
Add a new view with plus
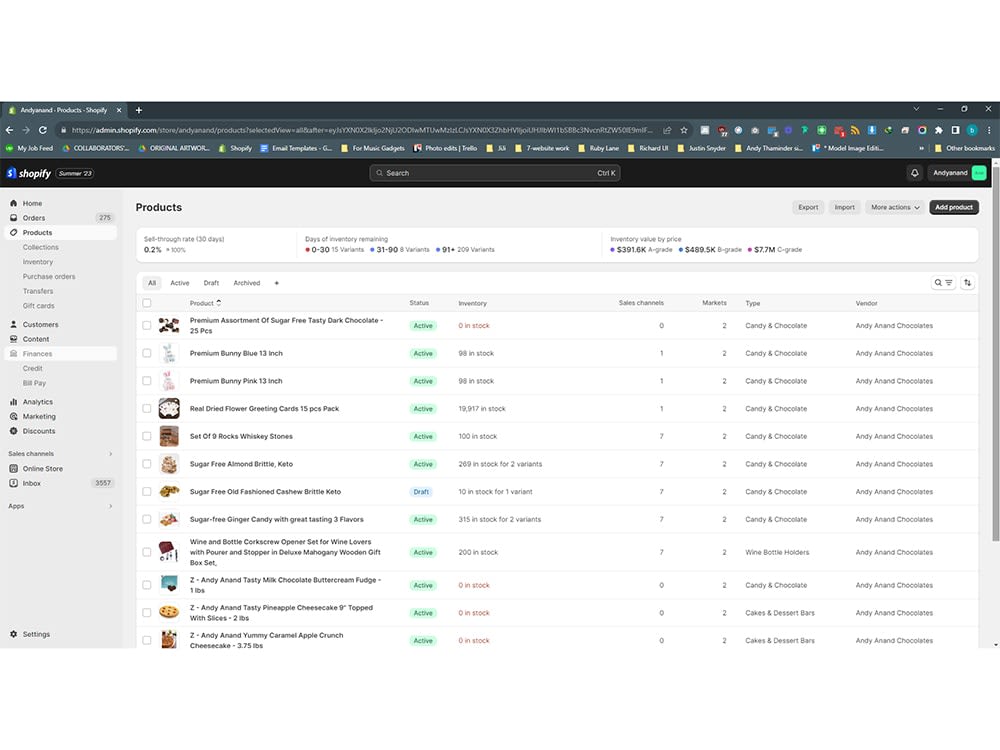tap(276, 283)
